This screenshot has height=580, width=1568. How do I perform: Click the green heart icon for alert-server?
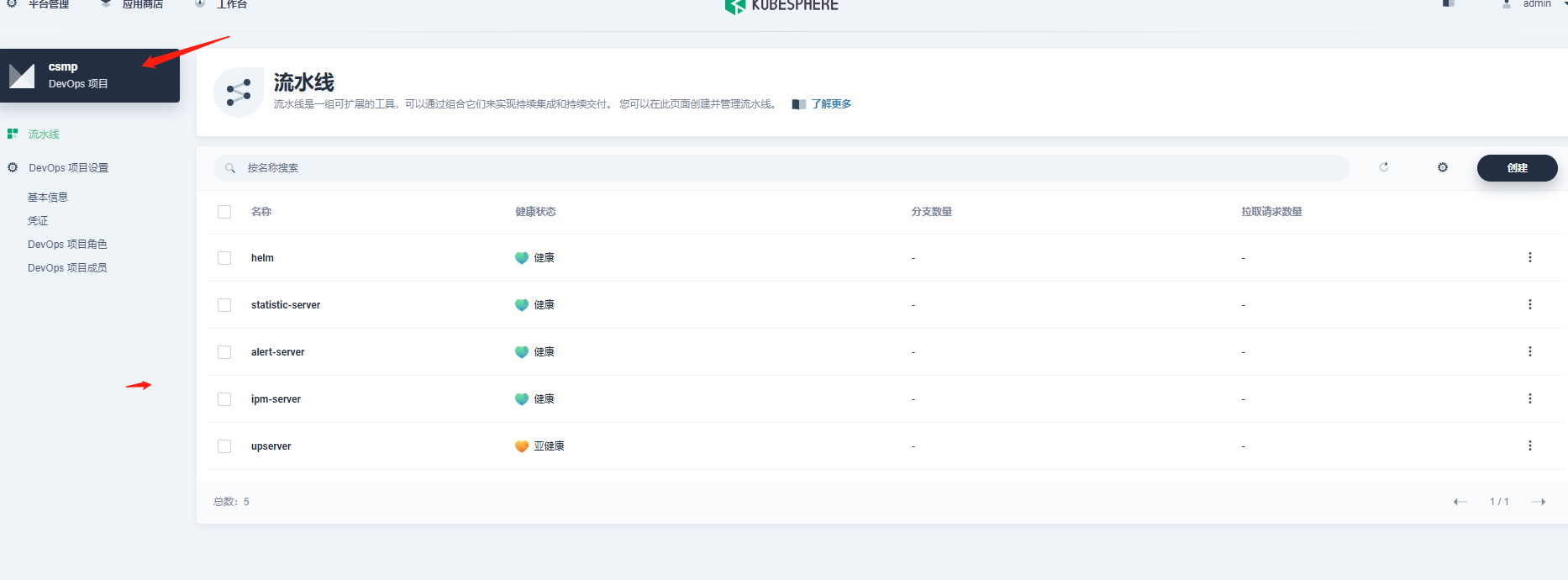(522, 352)
